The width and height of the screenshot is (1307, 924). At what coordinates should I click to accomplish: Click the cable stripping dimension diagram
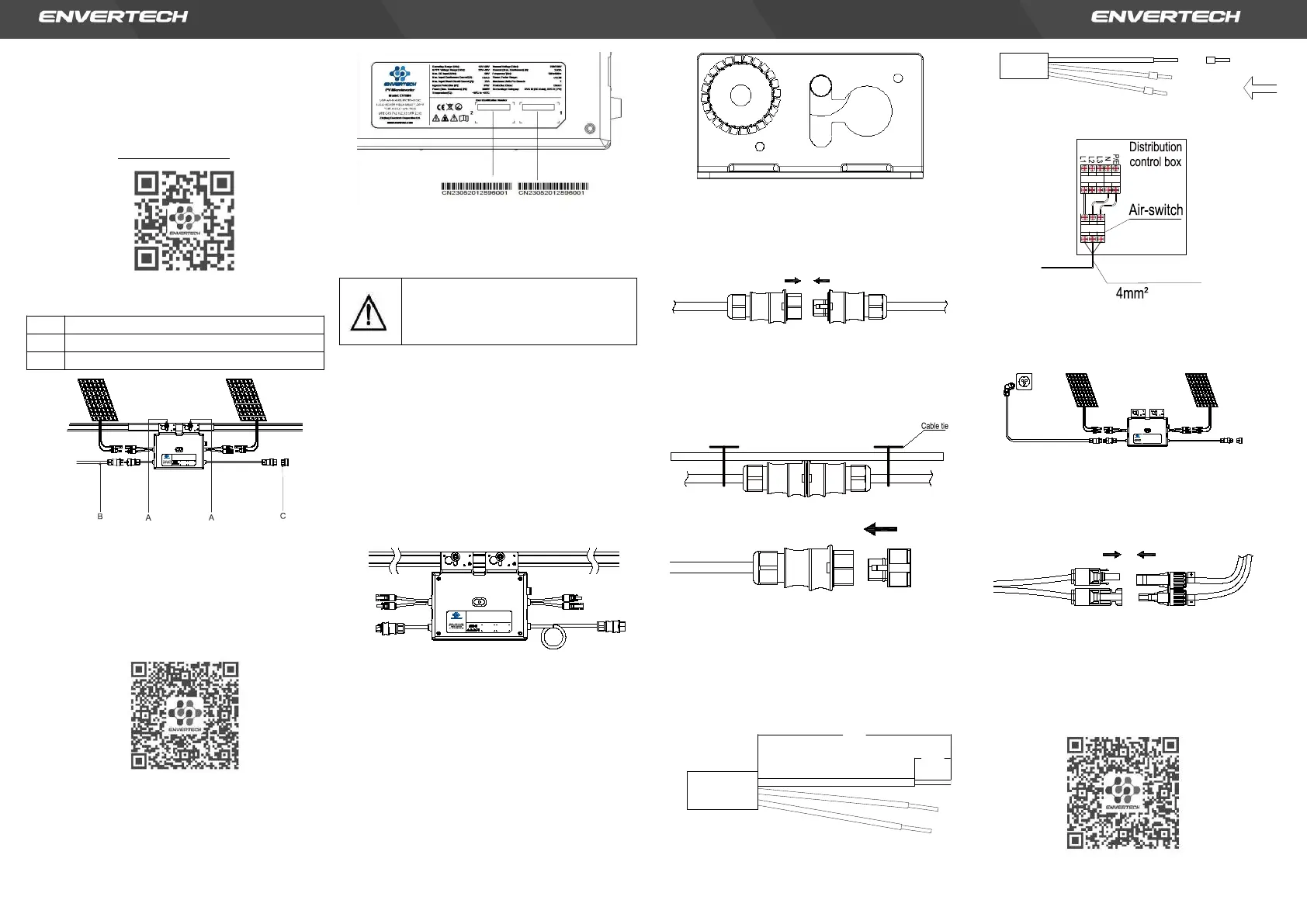pos(819,784)
